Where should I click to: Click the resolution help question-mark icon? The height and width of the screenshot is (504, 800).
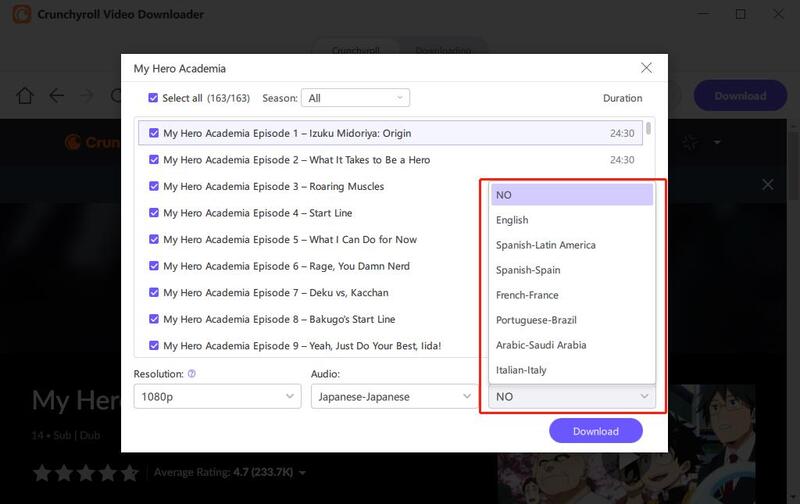pyautogui.click(x=192, y=373)
